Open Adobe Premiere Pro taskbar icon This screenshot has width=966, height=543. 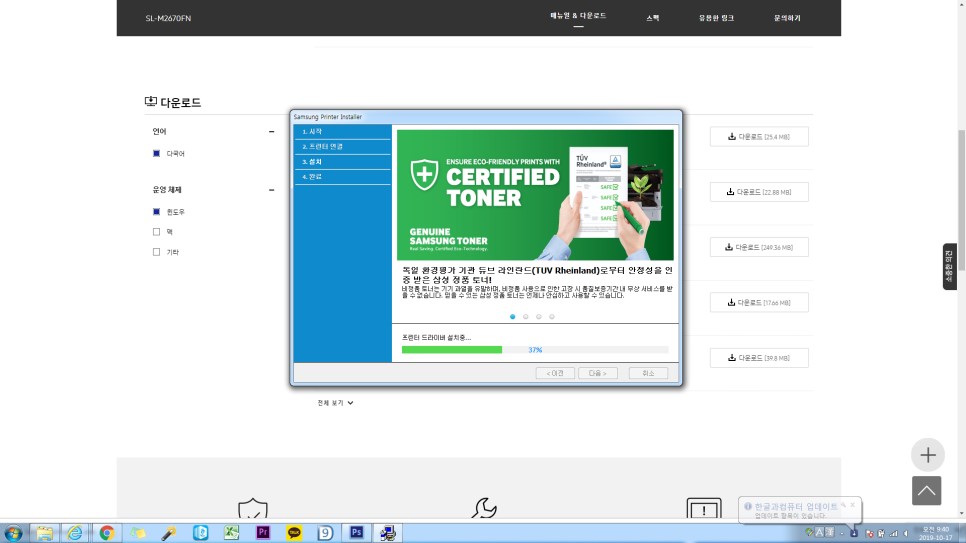263,533
